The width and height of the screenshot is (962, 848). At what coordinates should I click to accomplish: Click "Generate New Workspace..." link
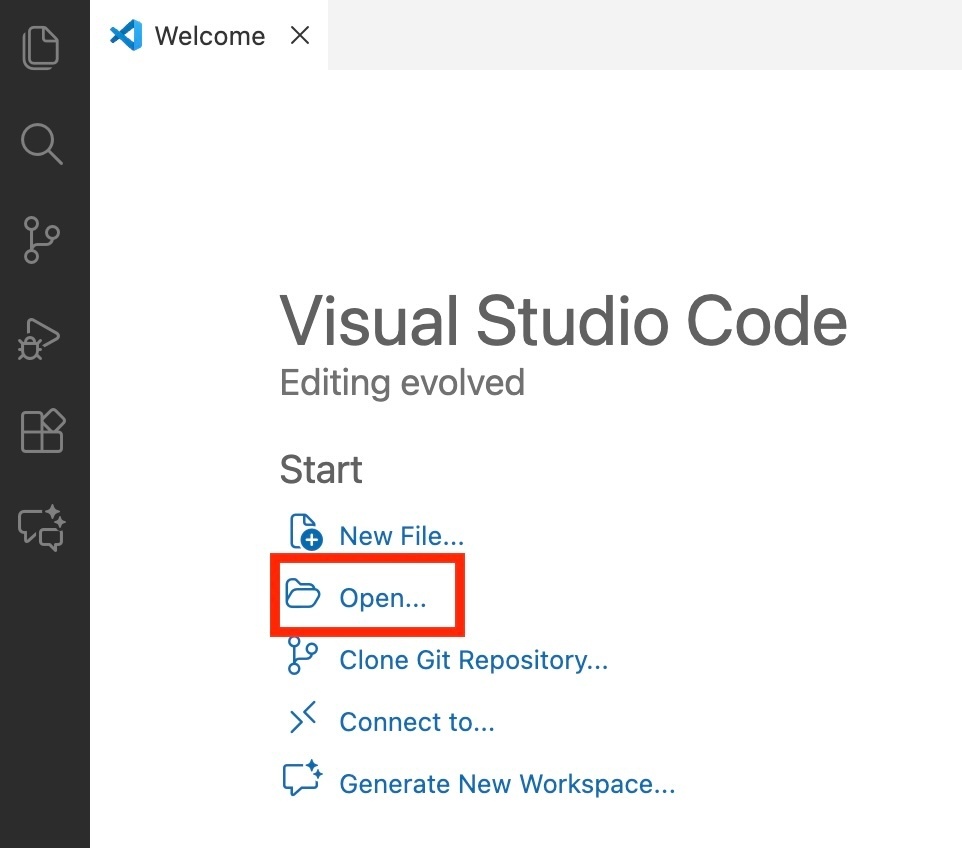pos(507,784)
